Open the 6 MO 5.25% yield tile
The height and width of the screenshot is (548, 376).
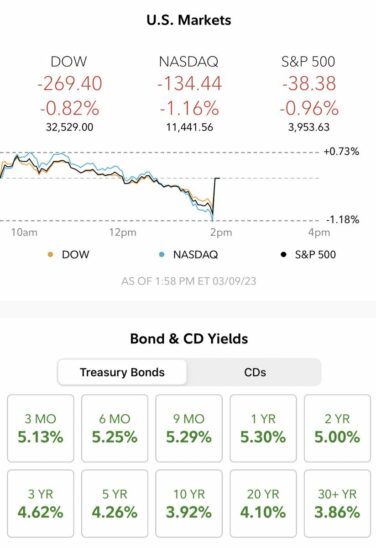tap(115, 428)
